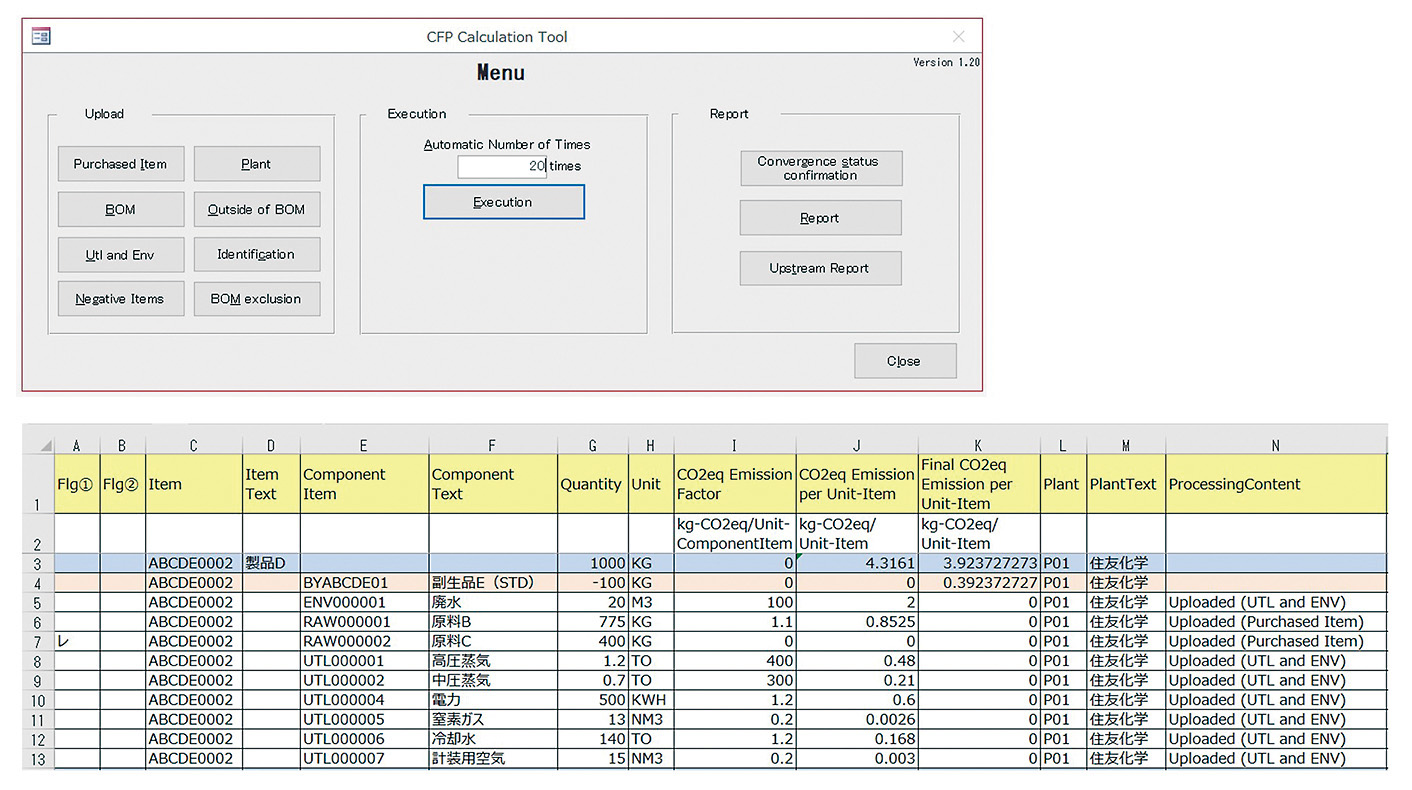Select the Outside of BOM button
This screenshot has width=1412, height=790.
(256, 209)
